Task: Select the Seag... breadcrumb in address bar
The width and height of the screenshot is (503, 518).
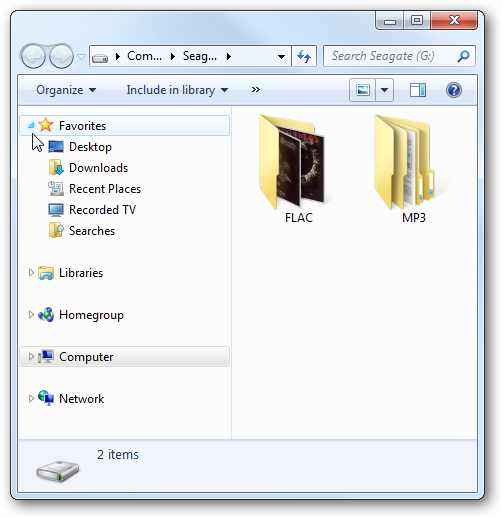Action: [200, 56]
